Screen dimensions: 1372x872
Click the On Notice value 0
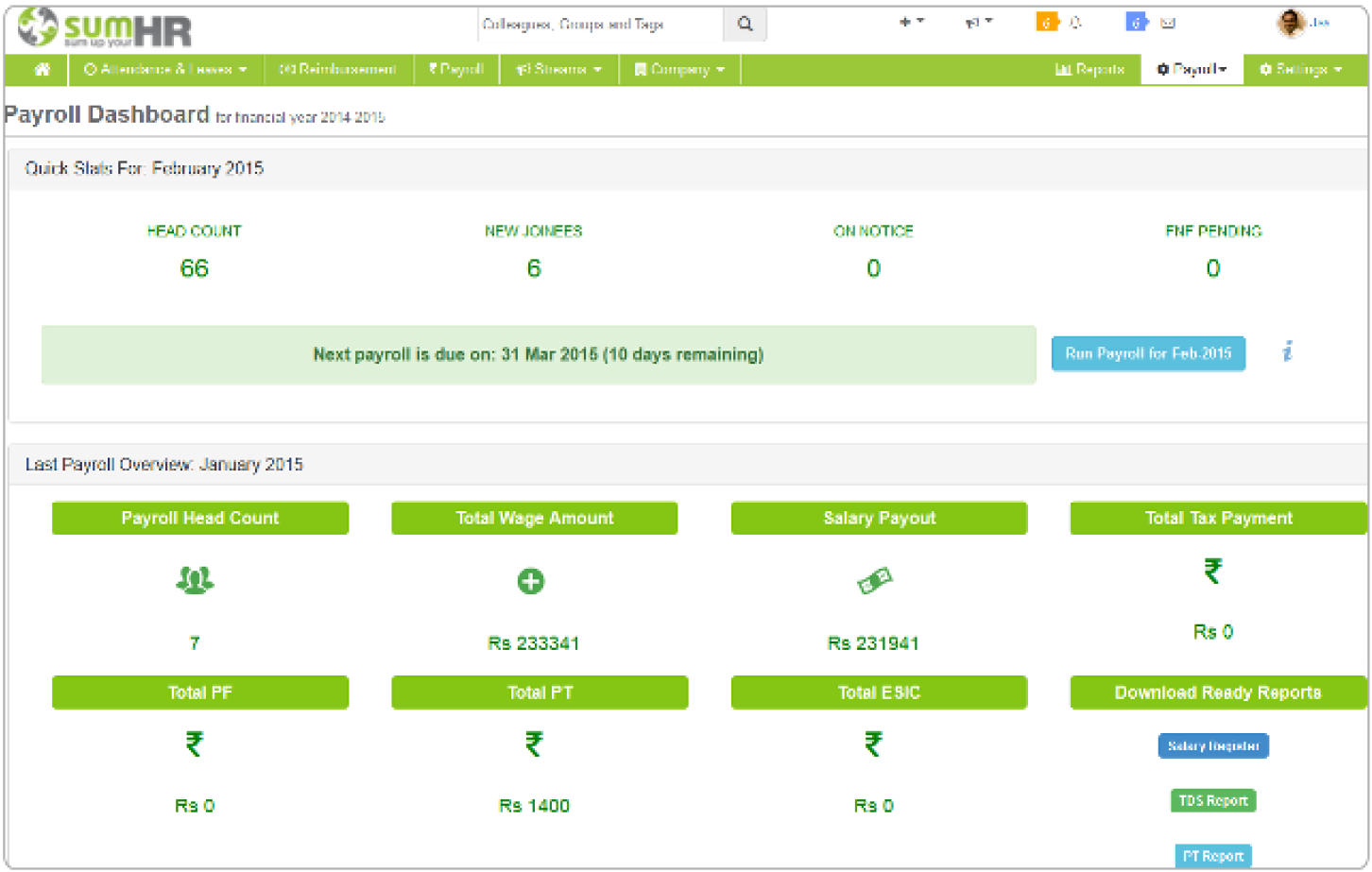click(874, 268)
